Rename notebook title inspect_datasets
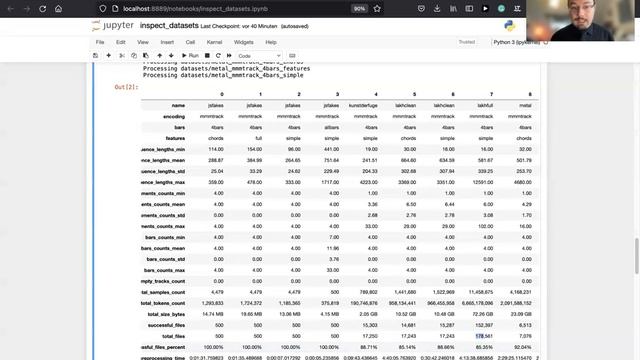The width and height of the screenshot is (640, 360). click(x=169, y=26)
